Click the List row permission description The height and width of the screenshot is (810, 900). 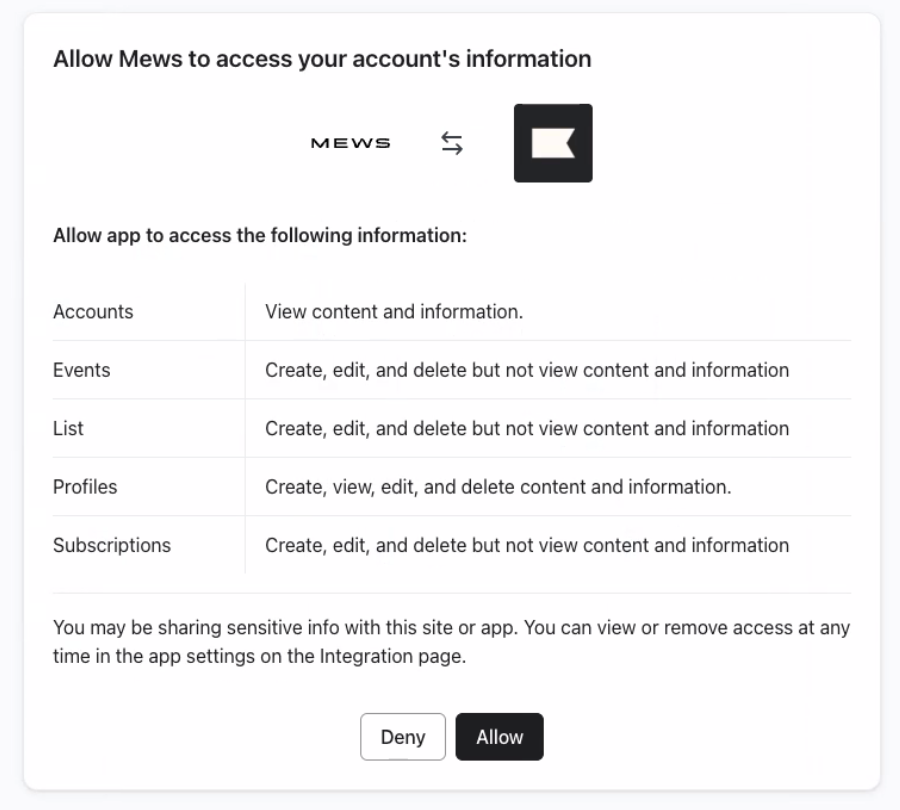pos(526,428)
